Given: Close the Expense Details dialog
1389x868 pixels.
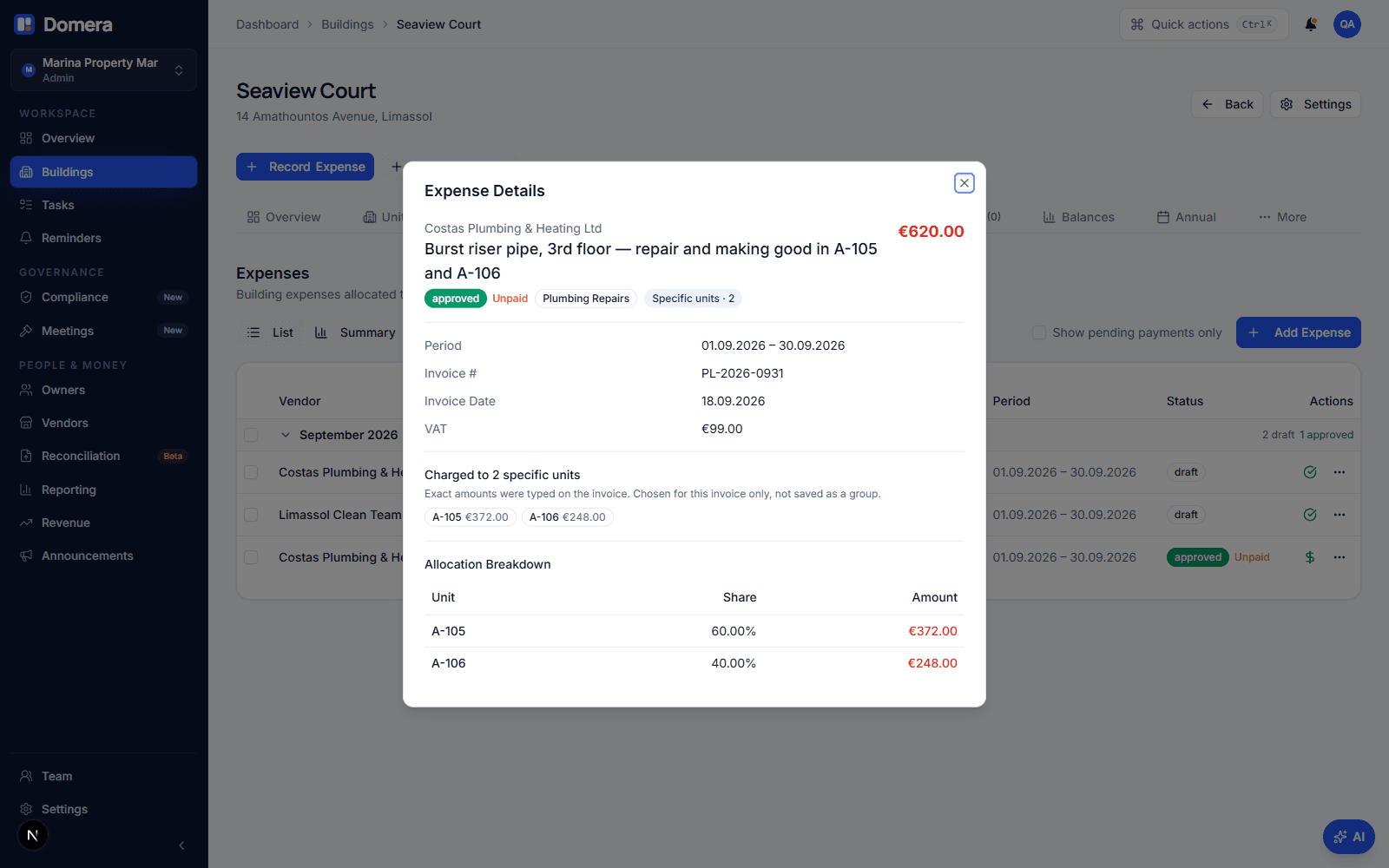Looking at the screenshot, I should click(964, 183).
